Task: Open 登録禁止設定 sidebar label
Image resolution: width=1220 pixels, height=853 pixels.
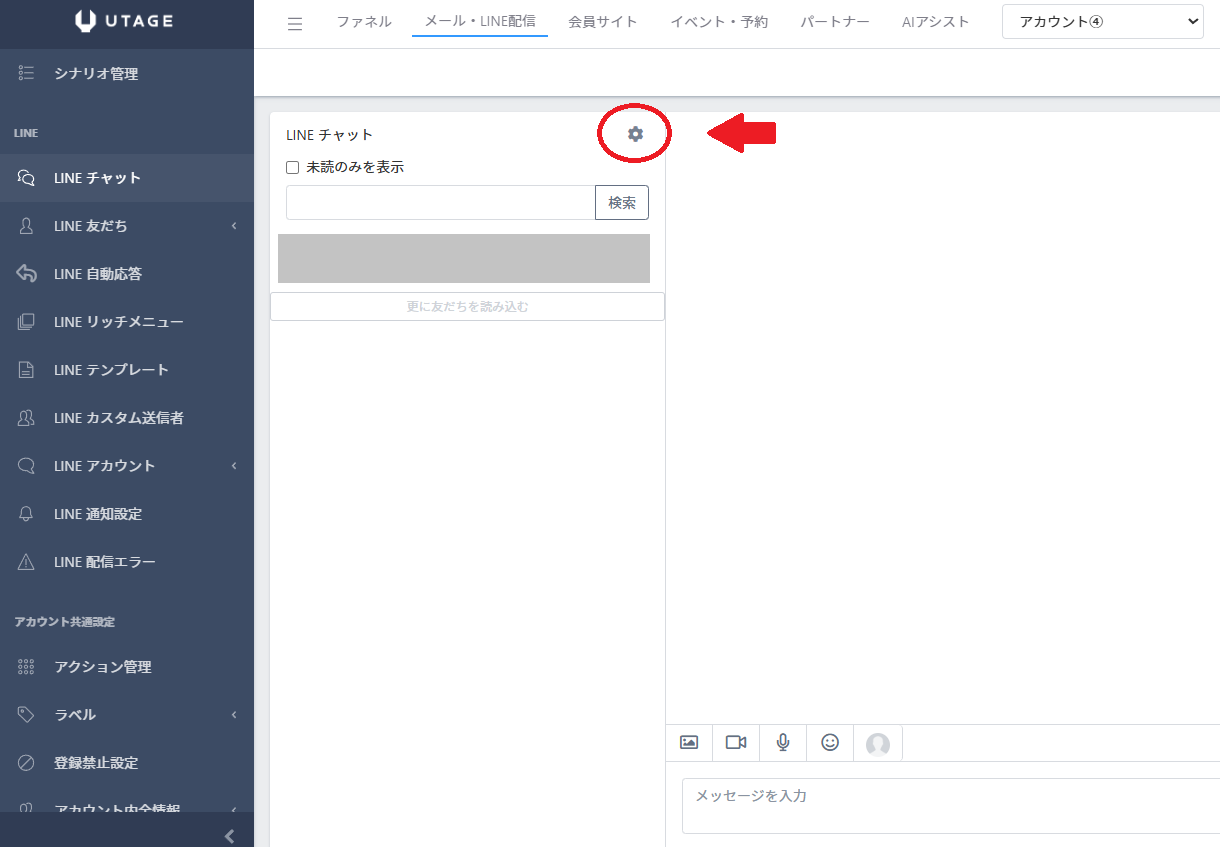Action: (96, 763)
